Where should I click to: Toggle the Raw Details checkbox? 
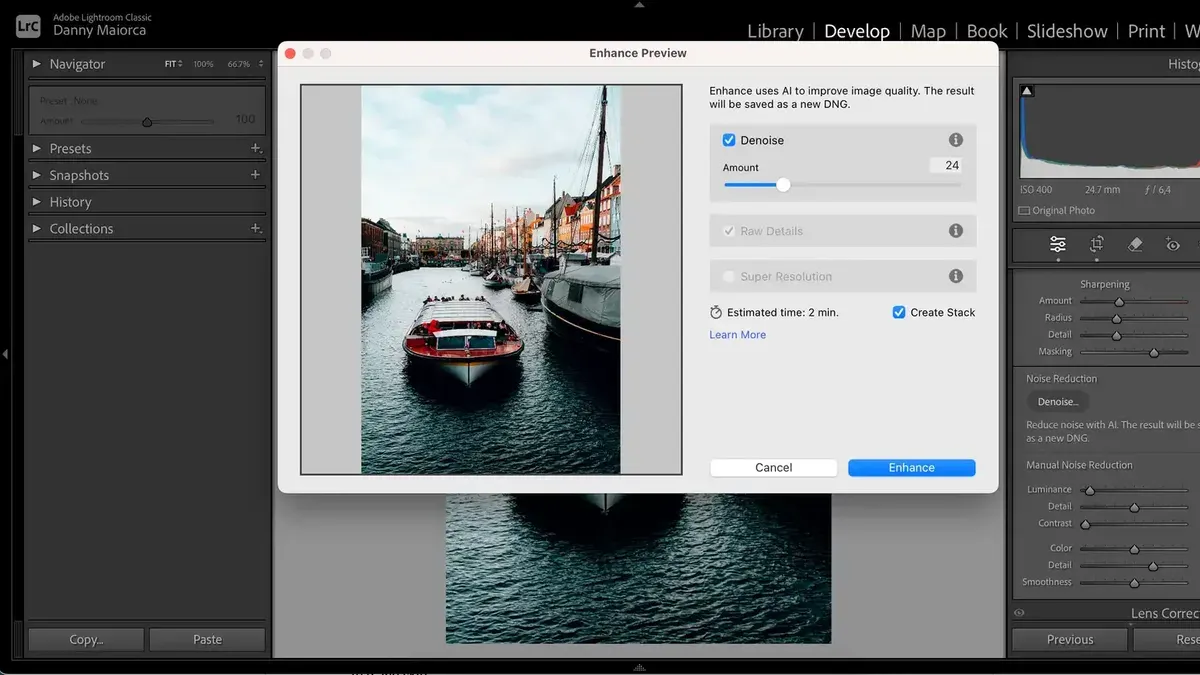click(x=729, y=231)
